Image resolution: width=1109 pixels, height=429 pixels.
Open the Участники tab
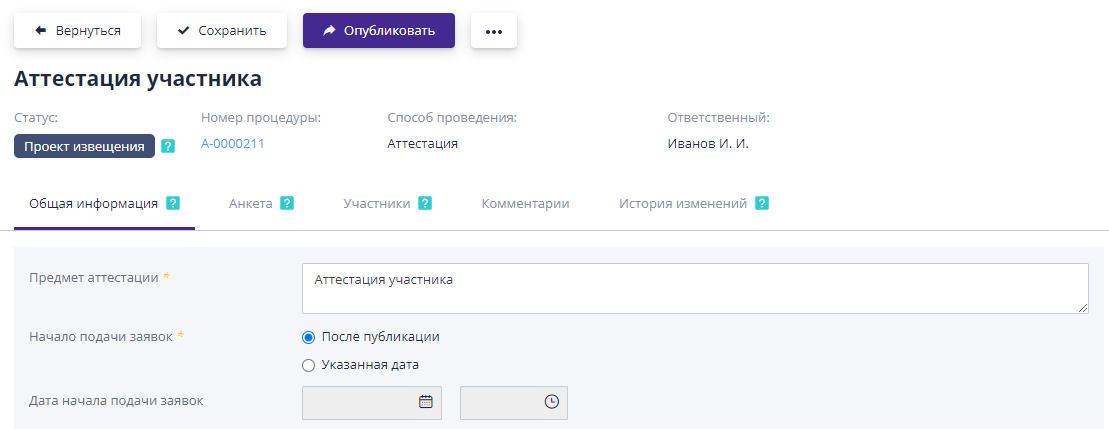tap(376, 203)
